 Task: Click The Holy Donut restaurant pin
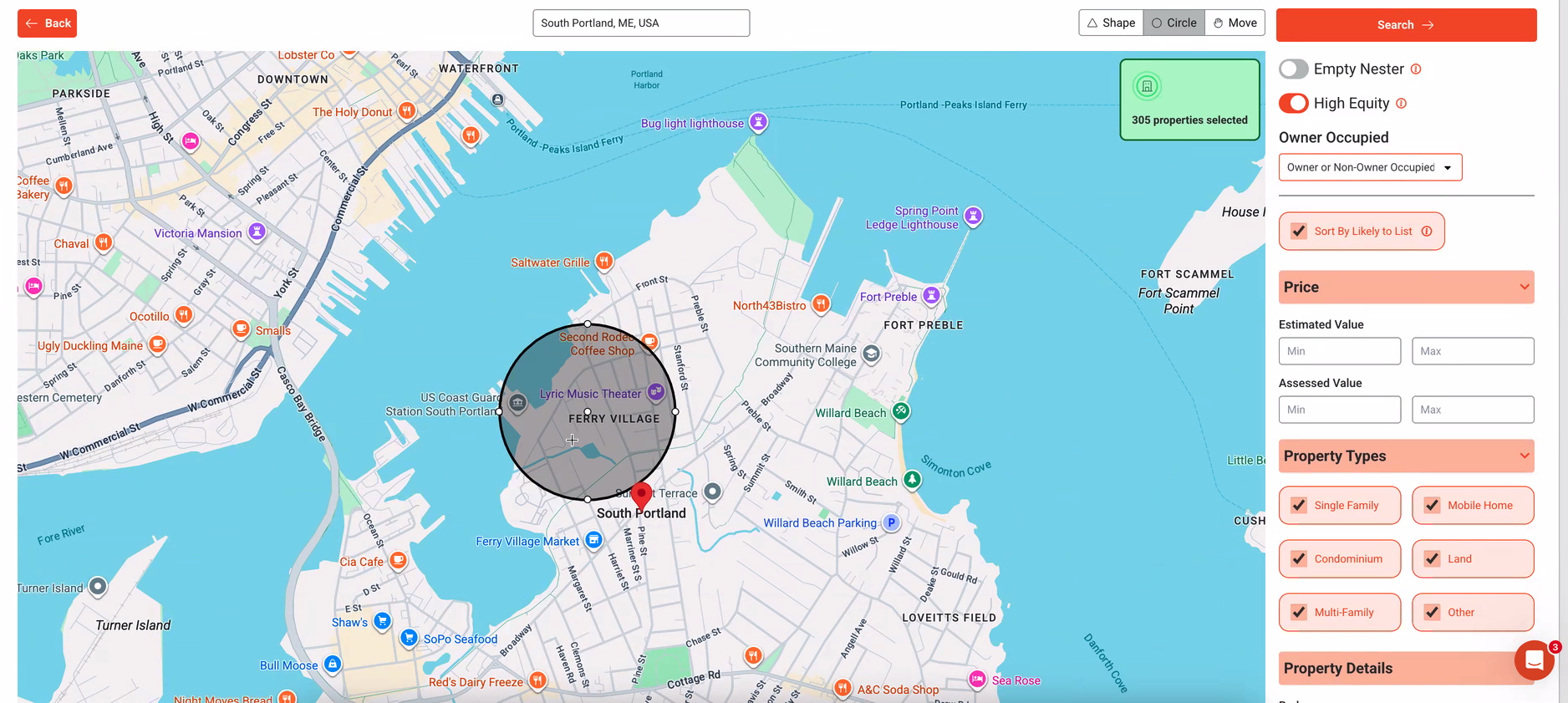coord(406,110)
